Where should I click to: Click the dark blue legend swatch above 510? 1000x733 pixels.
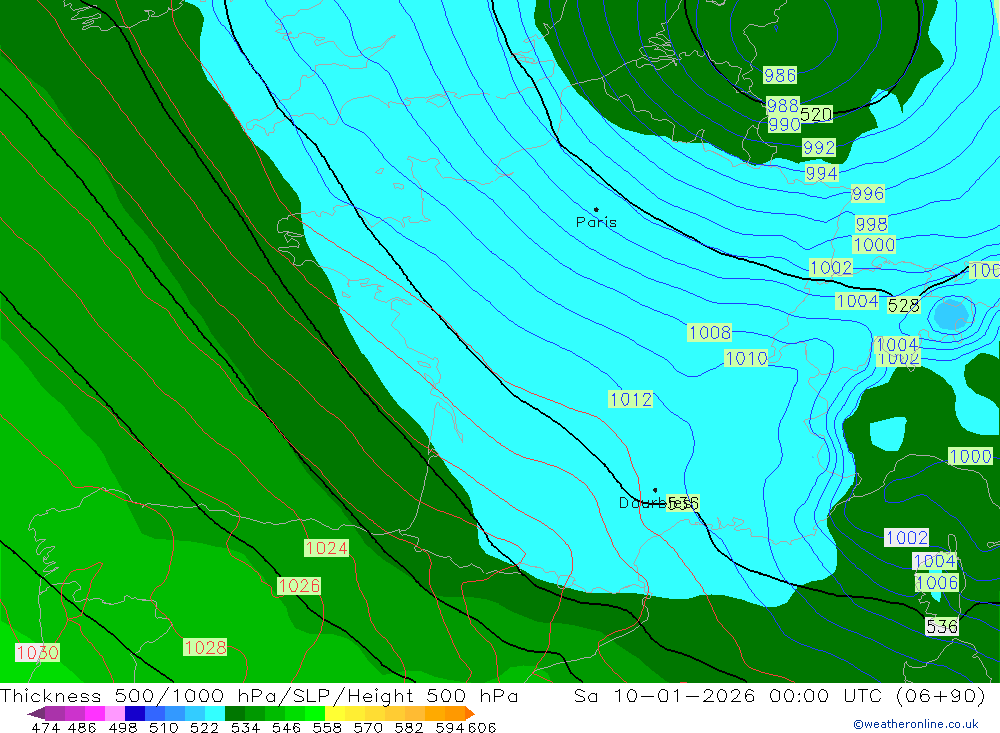[135, 713]
